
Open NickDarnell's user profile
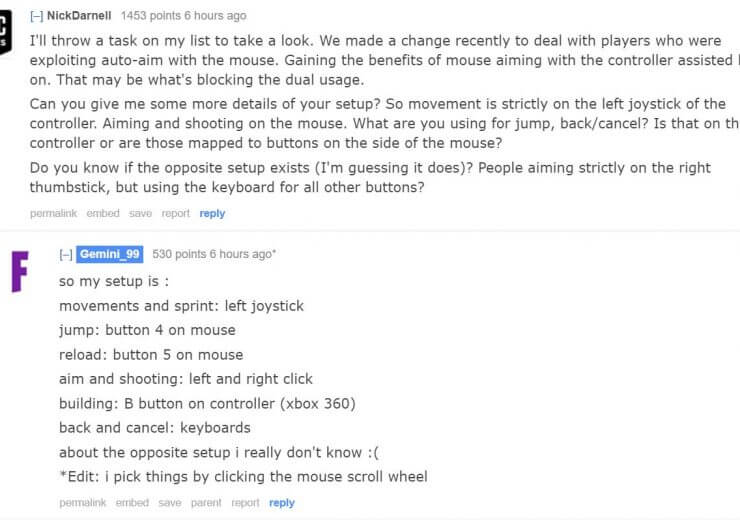pyautogui.click(x=79, y=16)
